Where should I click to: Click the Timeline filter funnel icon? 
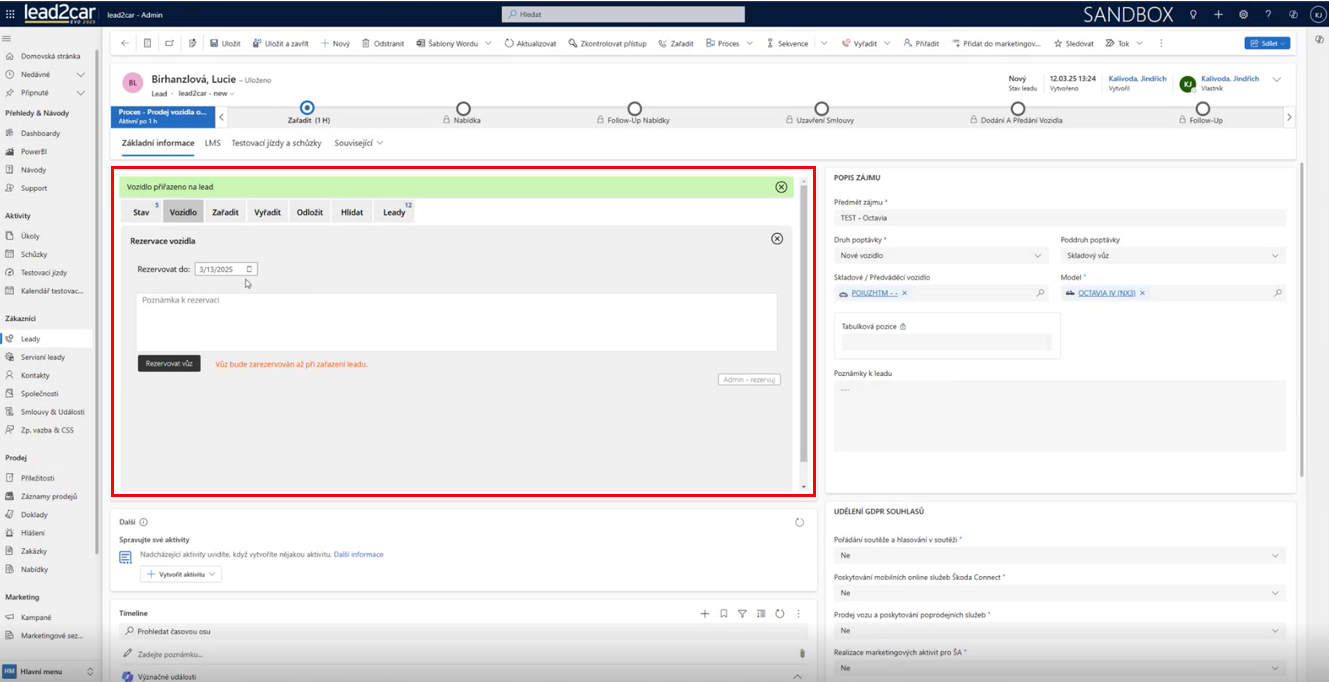coord(742,614)
